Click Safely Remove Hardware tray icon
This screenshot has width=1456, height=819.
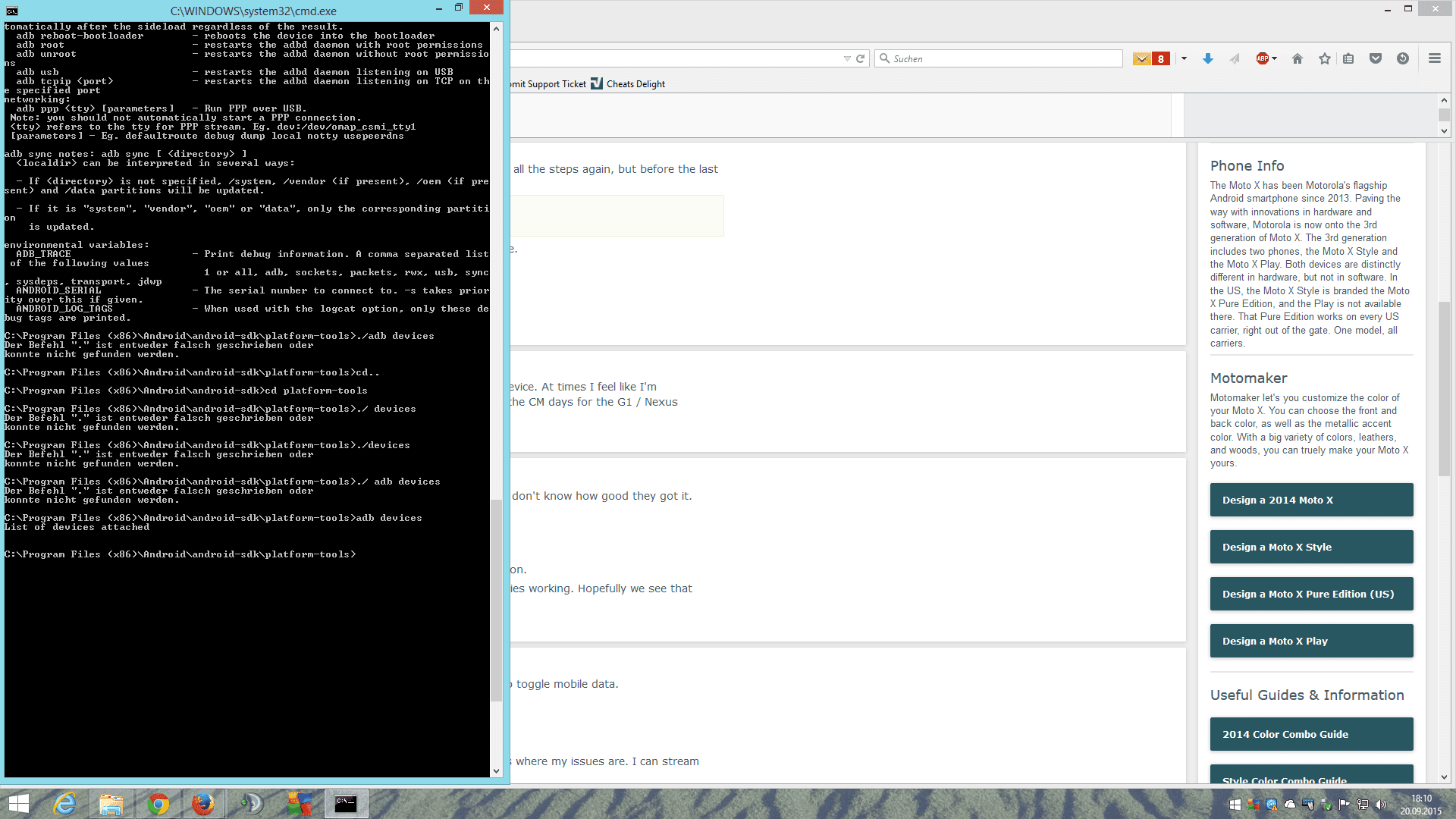tap(1326, 805)
